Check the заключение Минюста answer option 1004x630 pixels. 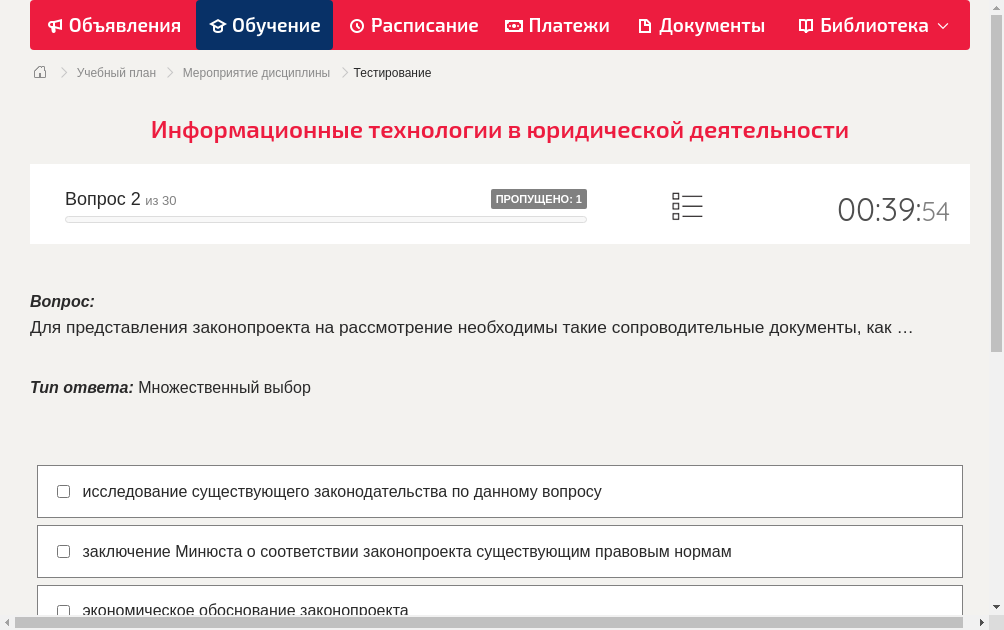(x=63, y=551)
